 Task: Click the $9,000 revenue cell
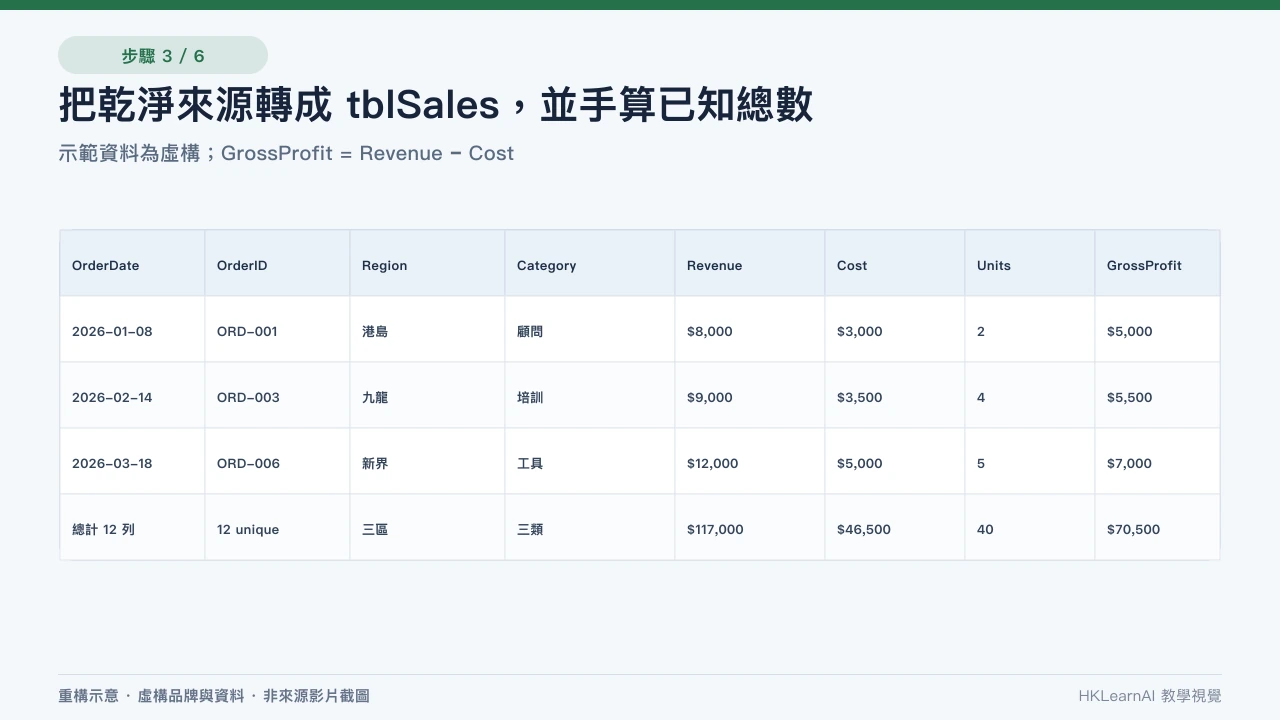point(750,395)
